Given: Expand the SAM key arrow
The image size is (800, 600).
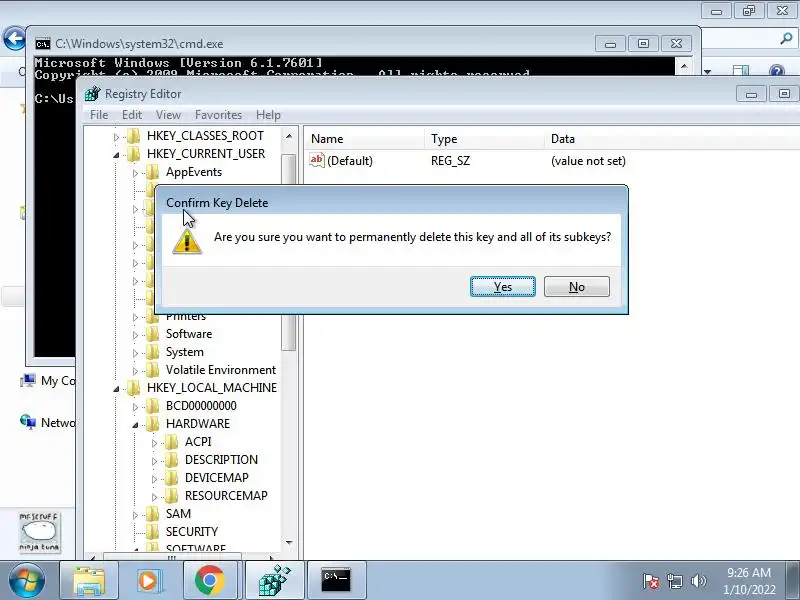Looking at the screenshot, I should tap(135, 515).
